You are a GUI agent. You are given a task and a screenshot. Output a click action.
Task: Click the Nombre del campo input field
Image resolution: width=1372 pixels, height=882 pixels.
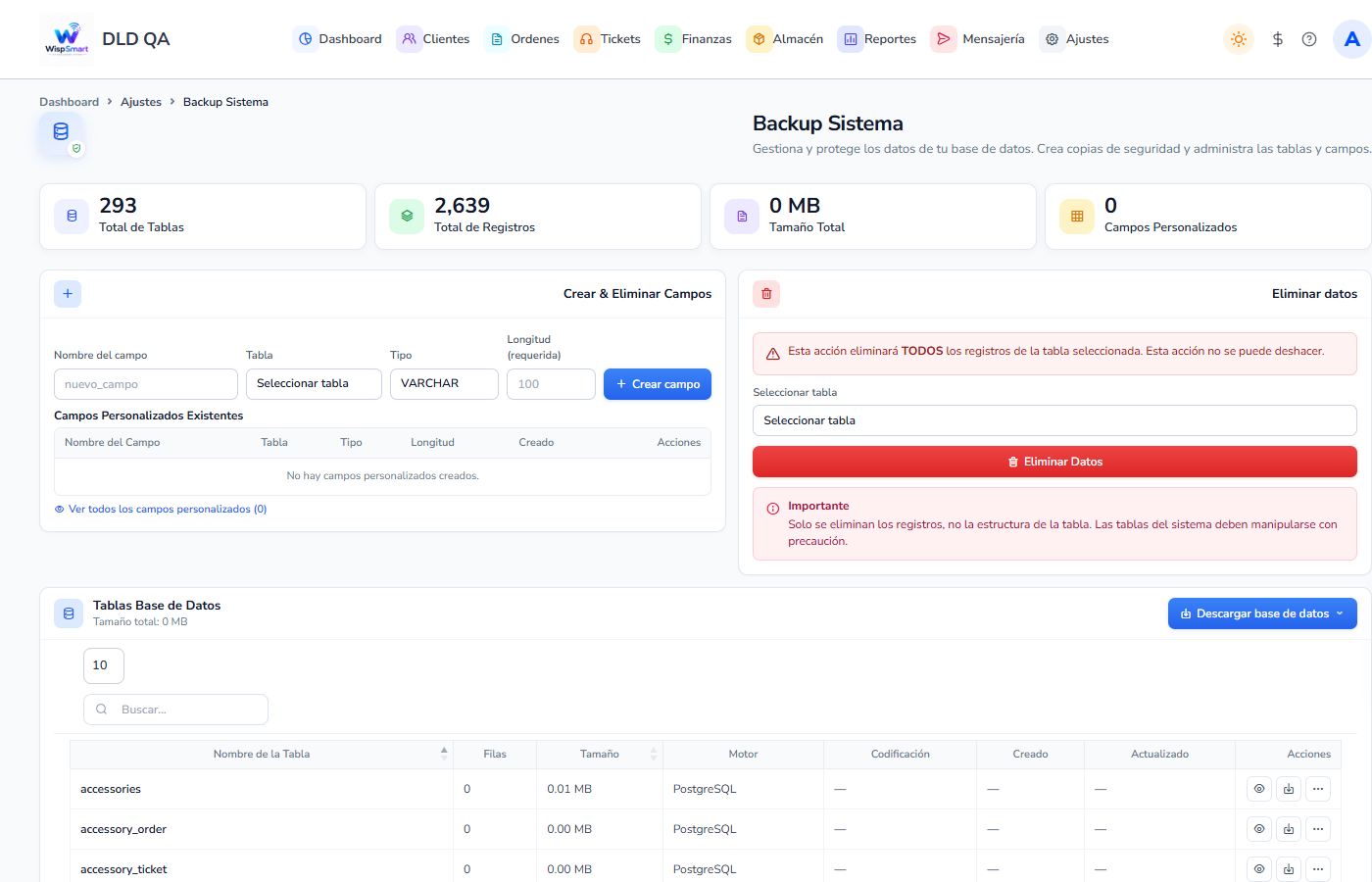(146, 384)
